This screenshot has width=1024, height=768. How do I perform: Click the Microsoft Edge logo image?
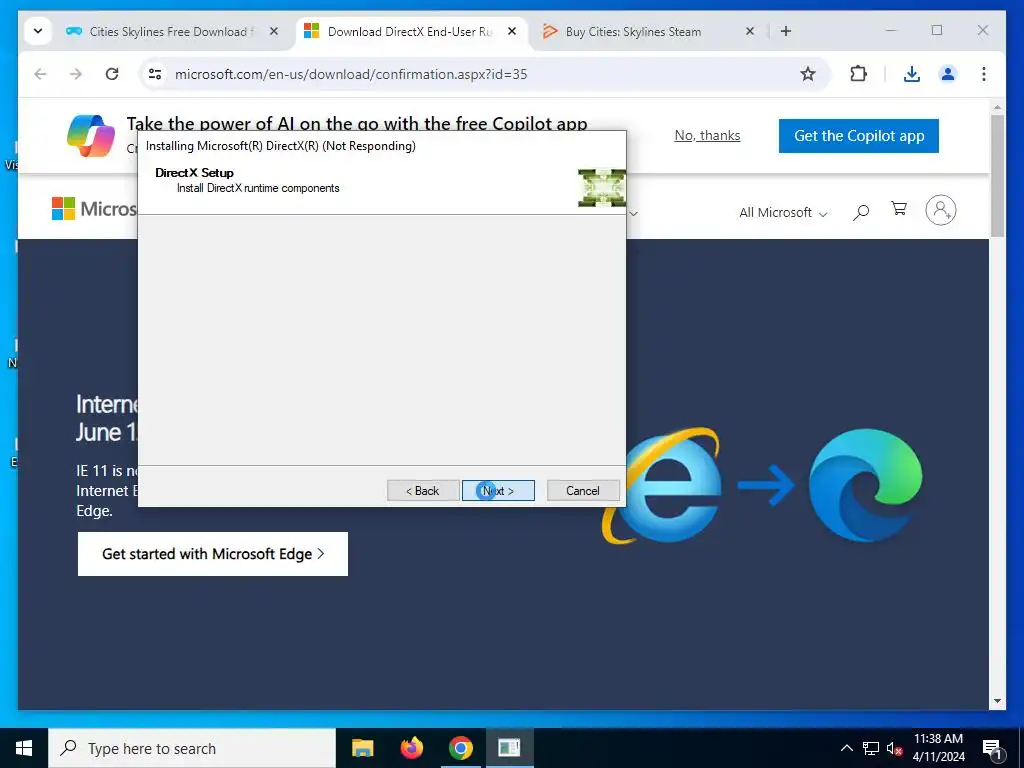tap(865, 485)
